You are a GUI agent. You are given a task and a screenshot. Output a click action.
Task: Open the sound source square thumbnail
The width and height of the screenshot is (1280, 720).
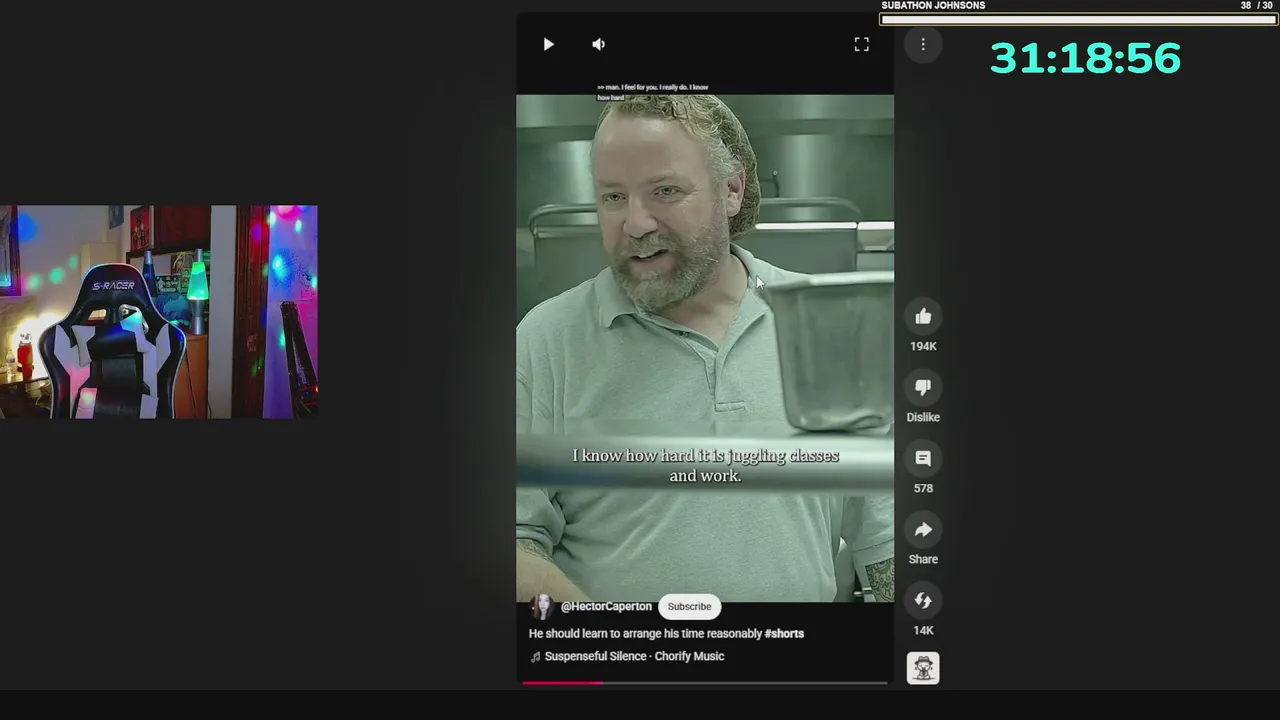point(923,668)
